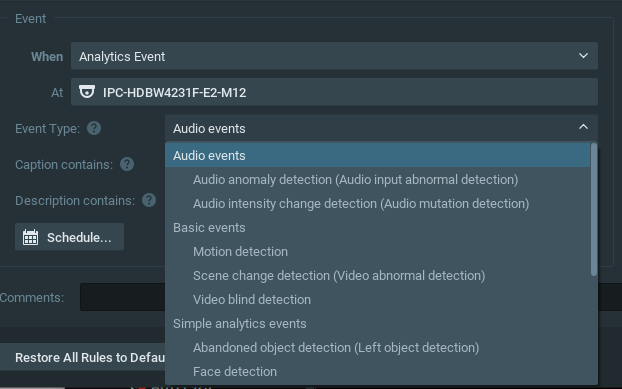Click the Description contains help icon
622x389 pixels.
(149, 200)
